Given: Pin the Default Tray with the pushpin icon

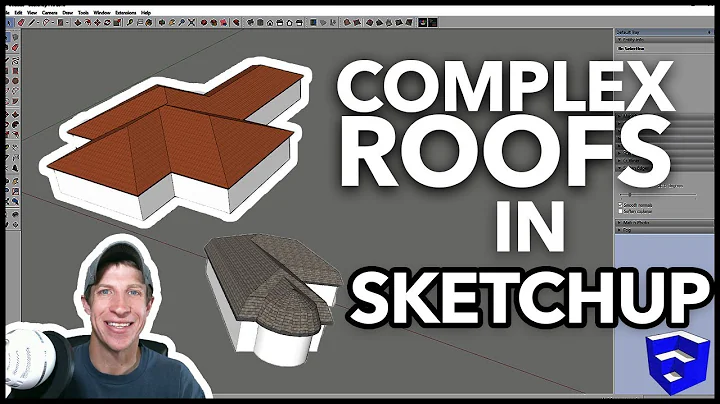Looking at the screenshot, I should click(x=709, y=32).
